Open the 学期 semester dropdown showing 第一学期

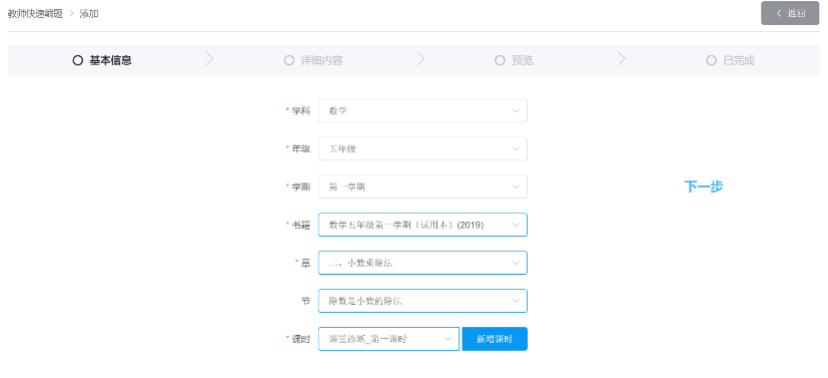(422, 187)
